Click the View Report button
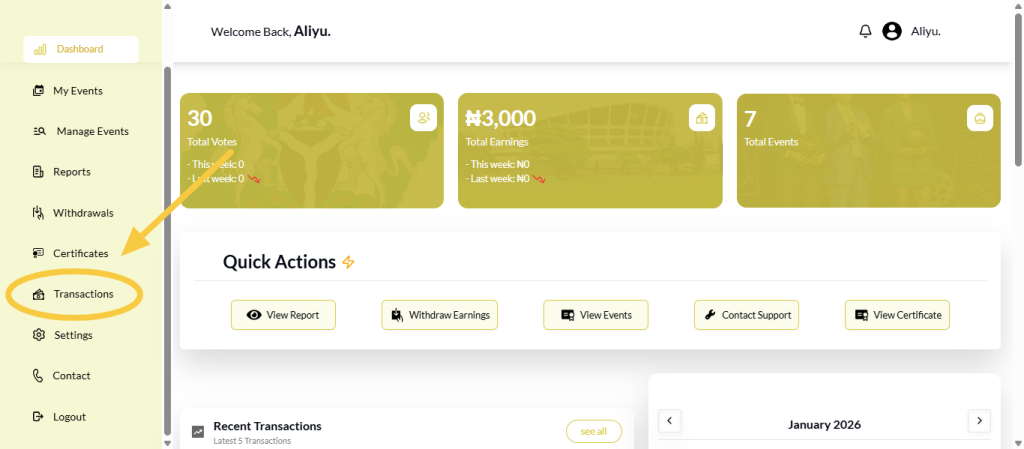The image size is (1024, 449). pyautogui.click(x=283, y=315)
